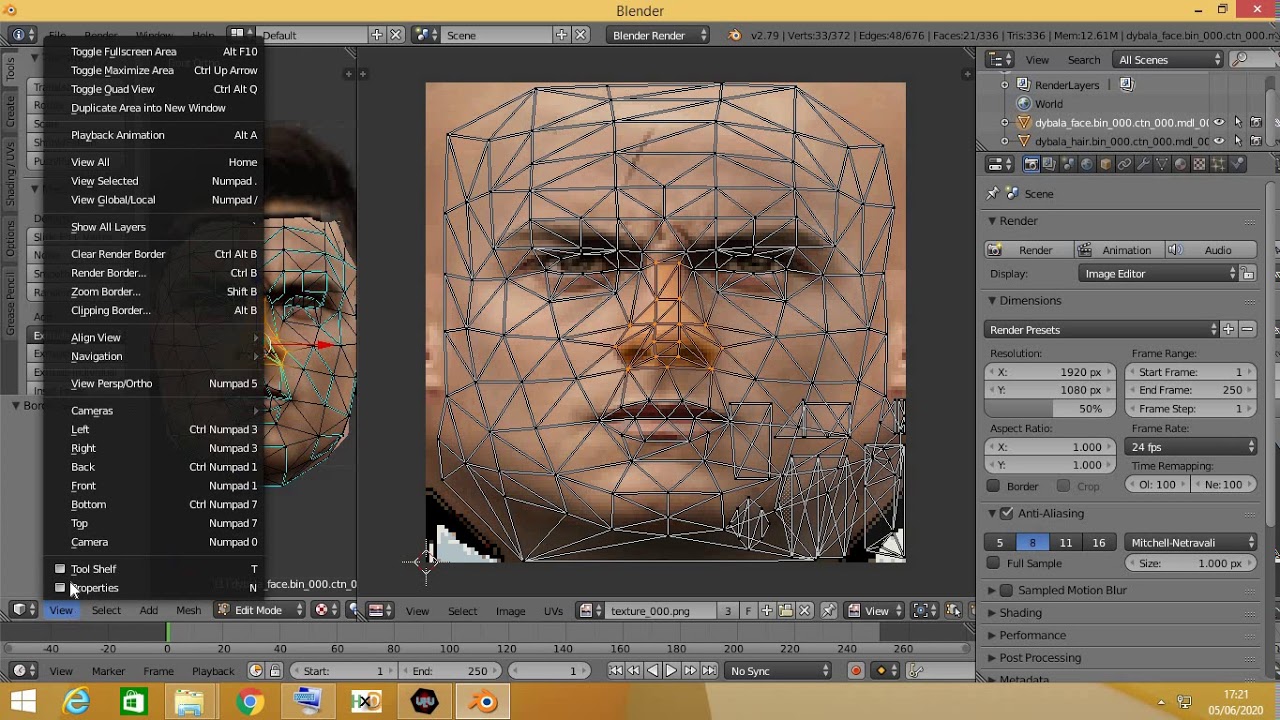The width and height of the screenshot is (1280, 720).
Task: Enable the Sampled Motion Blur checkbox
Action: point(1007,590)
